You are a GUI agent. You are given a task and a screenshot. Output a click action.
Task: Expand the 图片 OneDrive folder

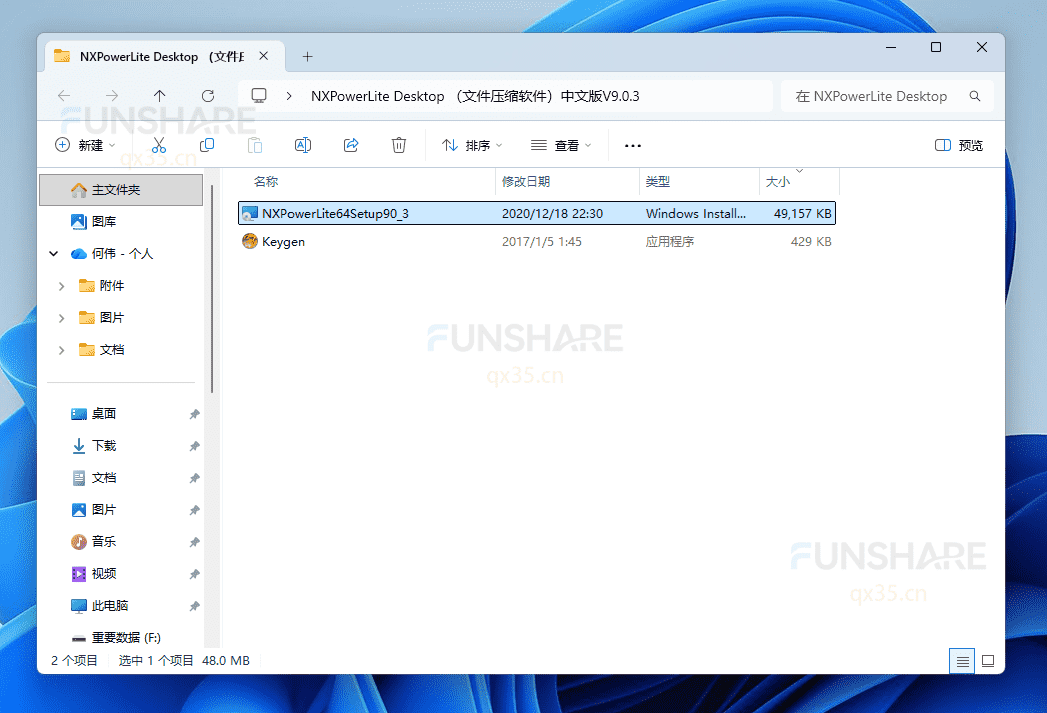61,318
